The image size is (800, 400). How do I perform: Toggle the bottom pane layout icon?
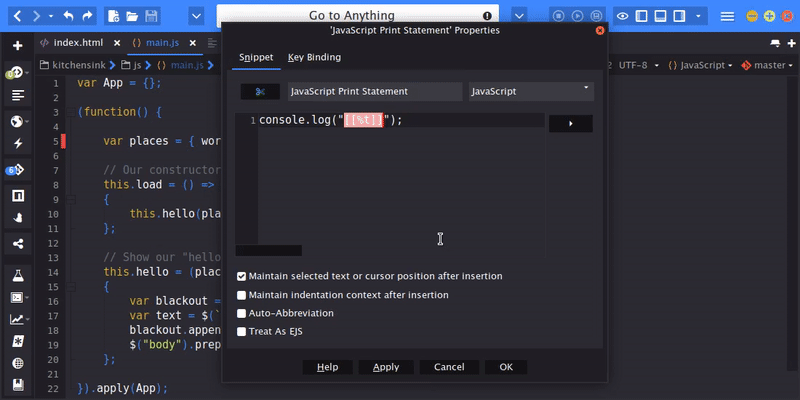660,16
